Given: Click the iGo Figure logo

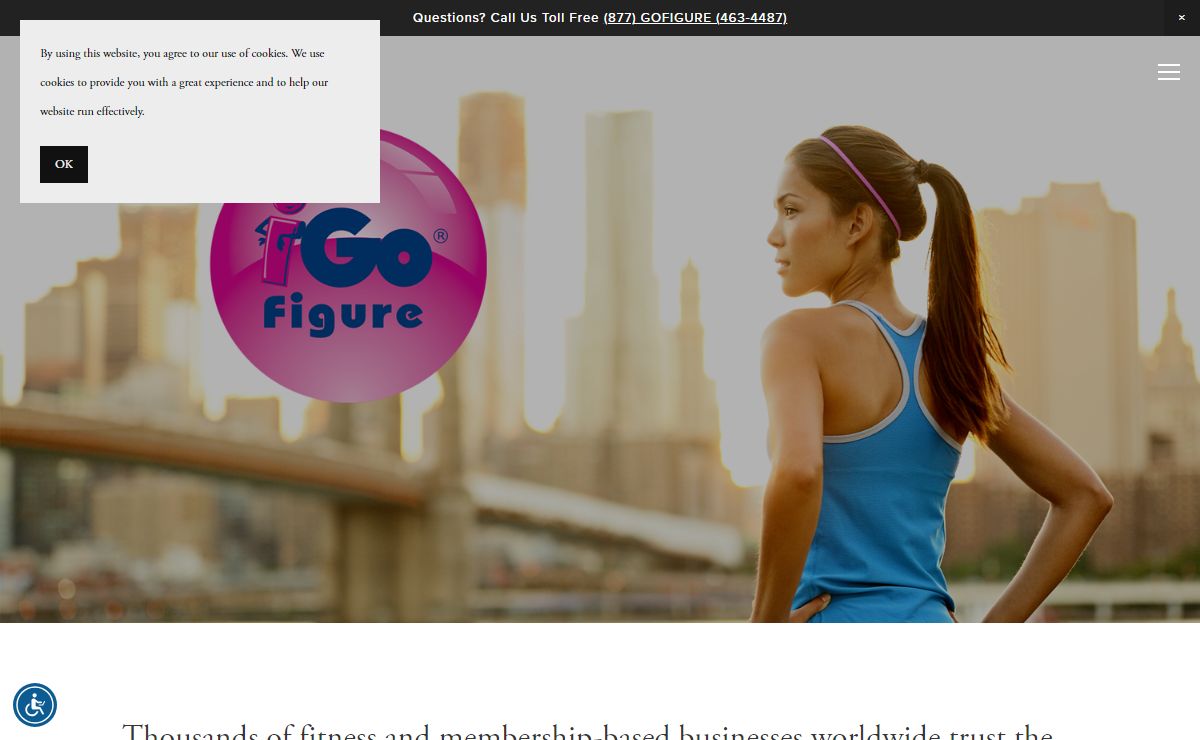Looking at the screenshot, I should pos(348,265).
